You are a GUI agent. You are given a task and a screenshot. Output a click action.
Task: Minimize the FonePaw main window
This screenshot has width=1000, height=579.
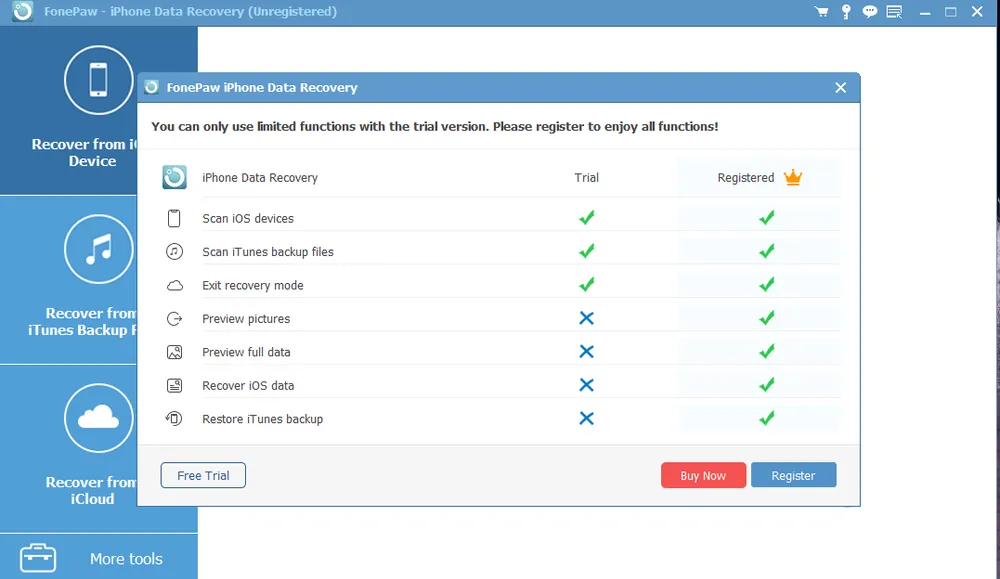click(925, 11)
